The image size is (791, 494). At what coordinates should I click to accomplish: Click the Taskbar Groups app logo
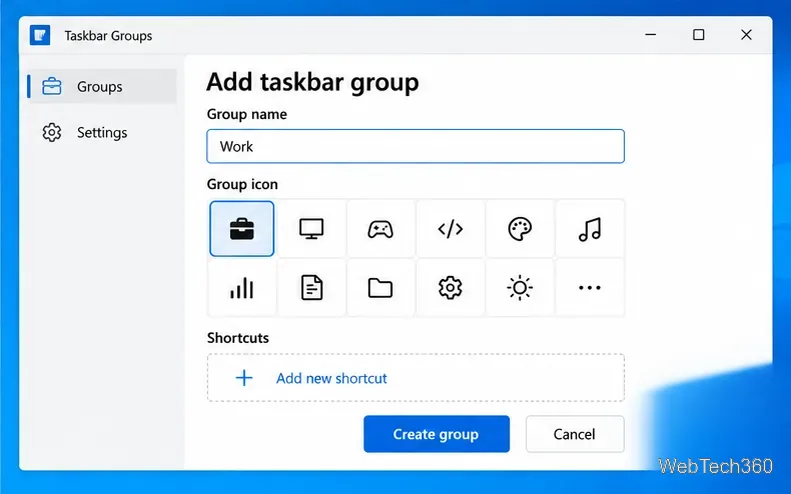click(40, 35)
